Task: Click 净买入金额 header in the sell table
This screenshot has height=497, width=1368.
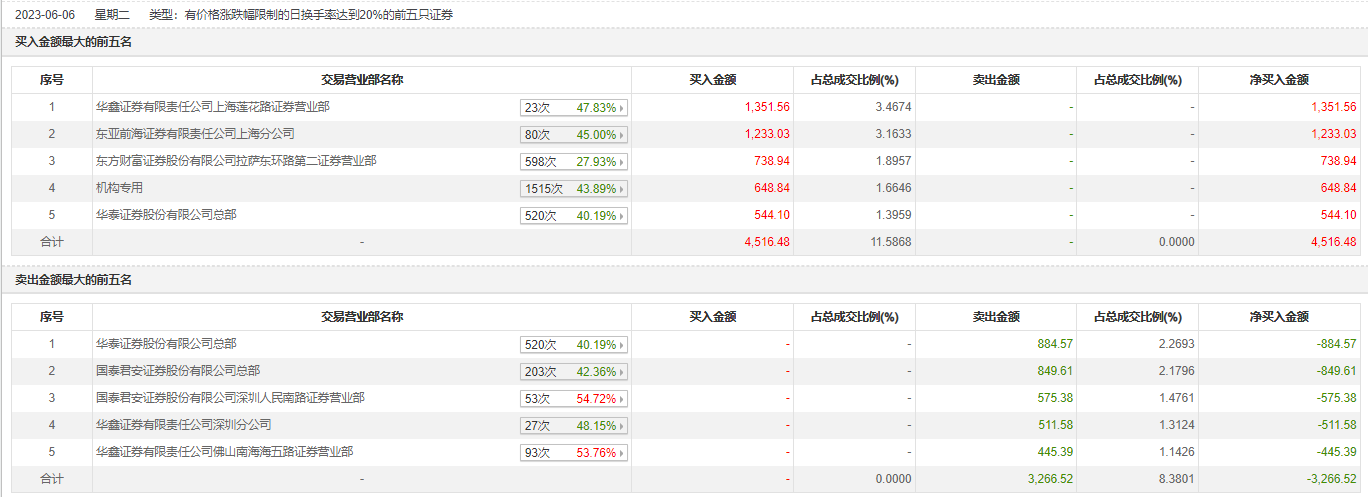Action: [1279, 317]
